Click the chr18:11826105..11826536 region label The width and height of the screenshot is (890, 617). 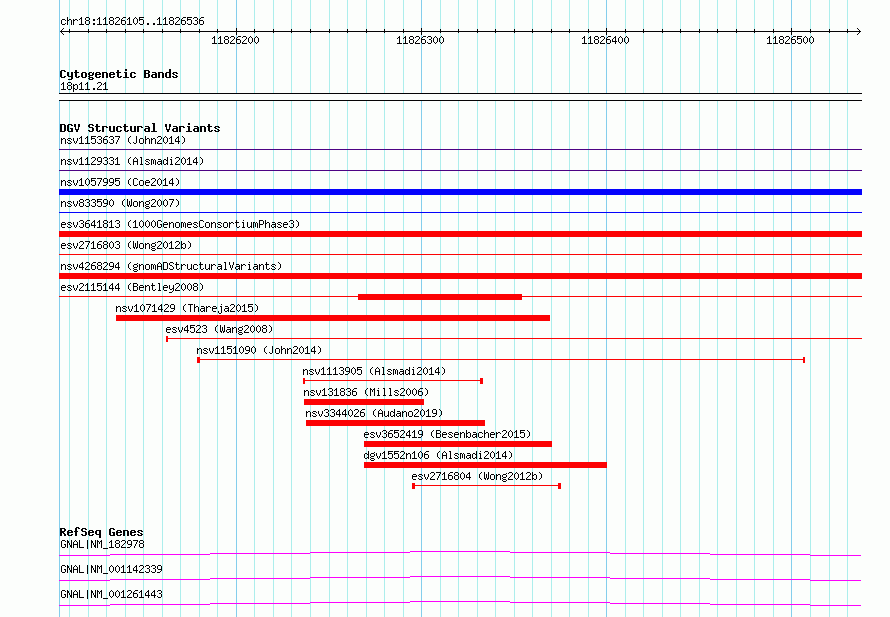point(132,22)
